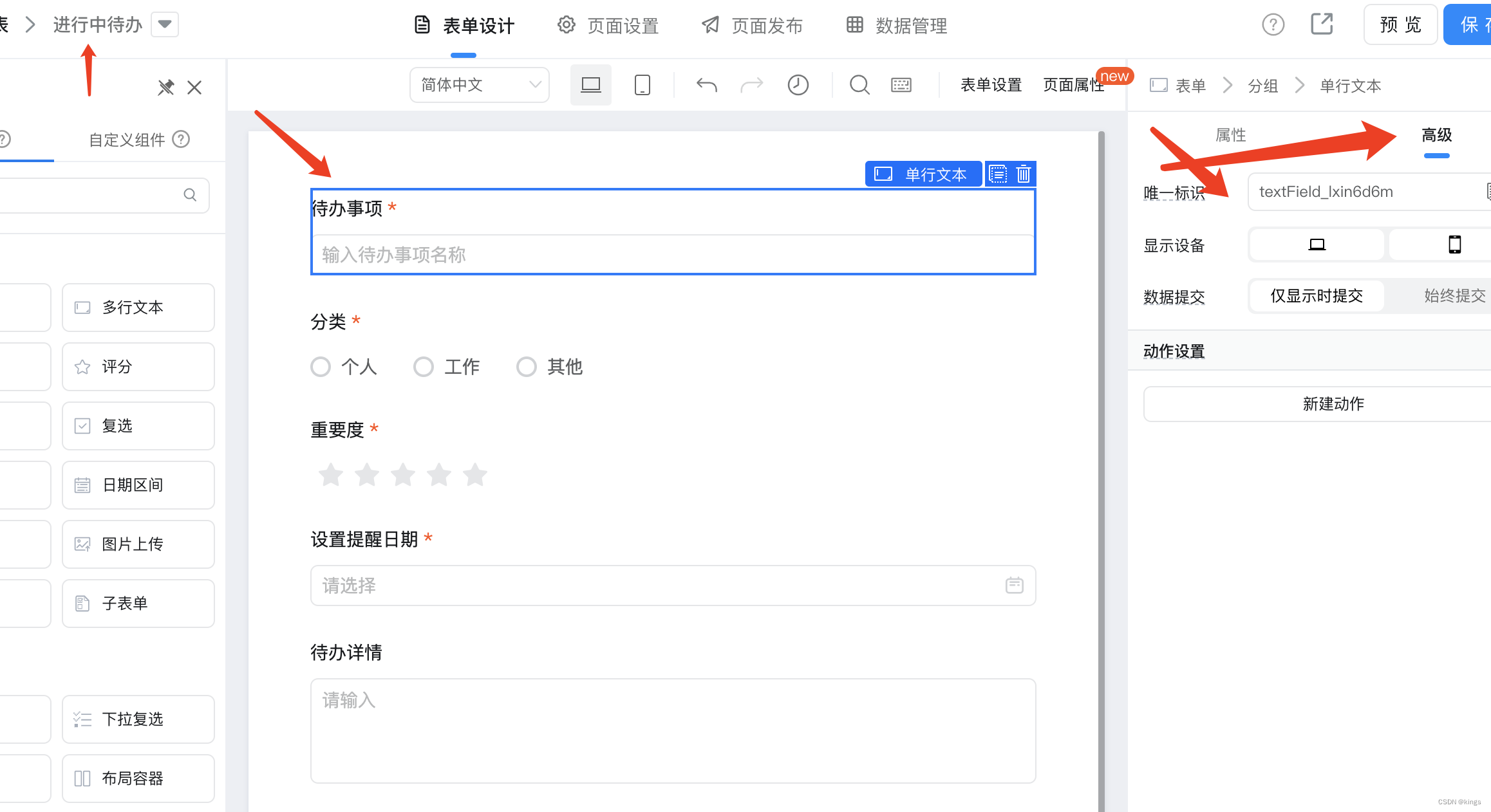The width and height of the screenshot is (1491, 812).
Task: Delete the selected 单行文本 field with trash icon
Action: click(1023, 174)
